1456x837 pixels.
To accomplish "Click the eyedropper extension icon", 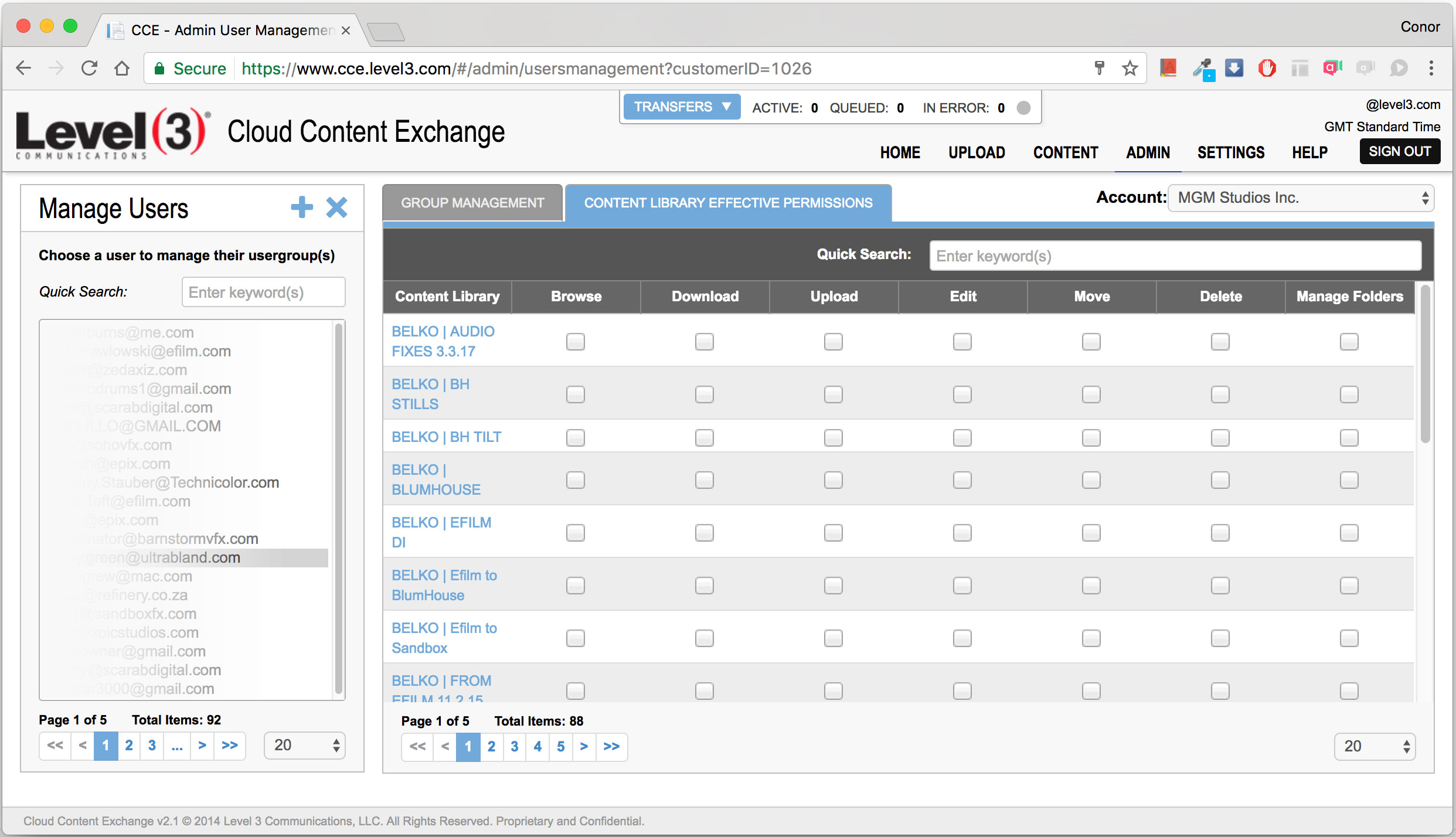I will point(1203,69).
